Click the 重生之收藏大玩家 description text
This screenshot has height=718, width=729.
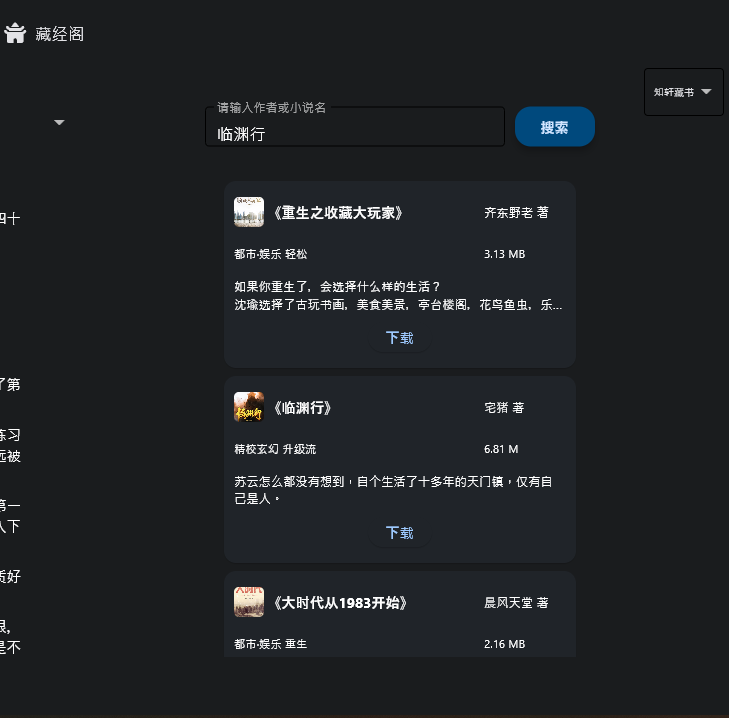398,296
